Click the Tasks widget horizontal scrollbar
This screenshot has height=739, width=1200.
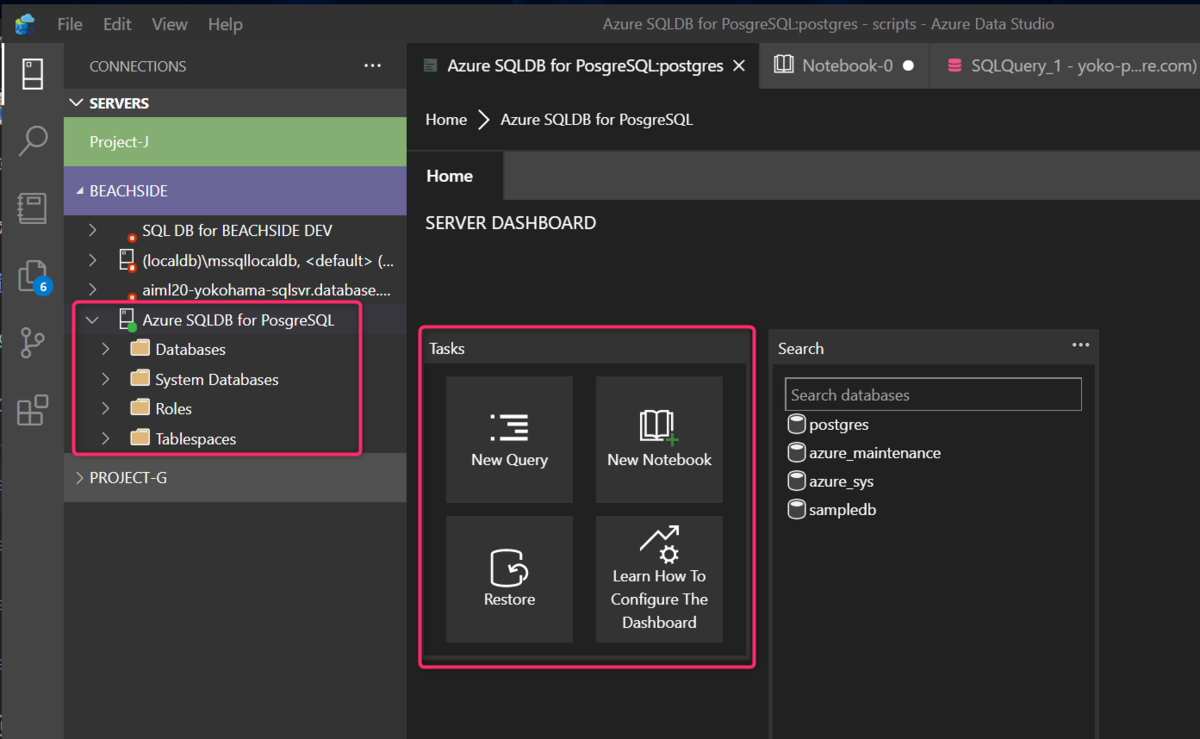(x=585, y=659)
